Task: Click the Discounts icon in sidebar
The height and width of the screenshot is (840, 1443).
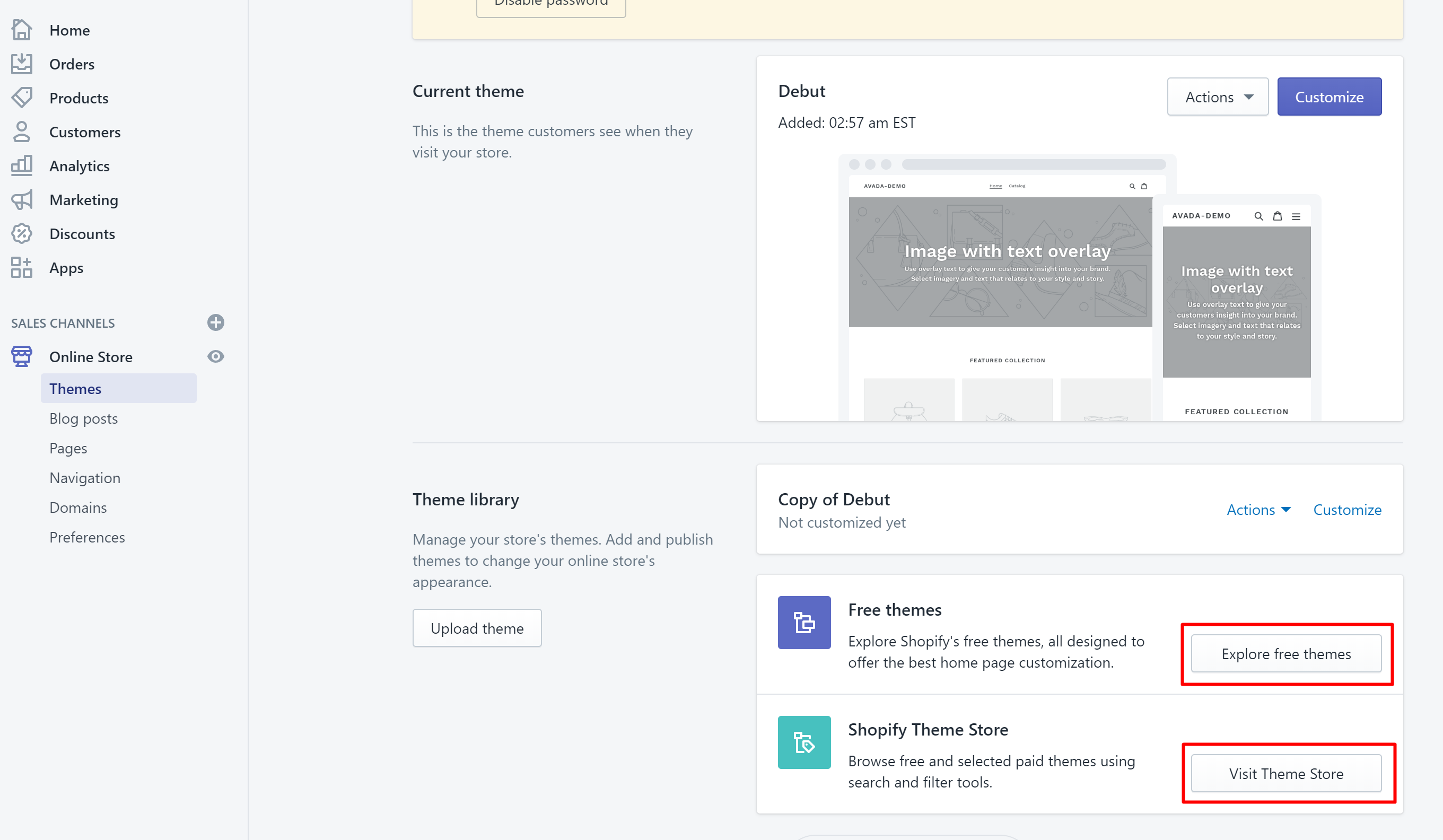Action: point(22,234)
